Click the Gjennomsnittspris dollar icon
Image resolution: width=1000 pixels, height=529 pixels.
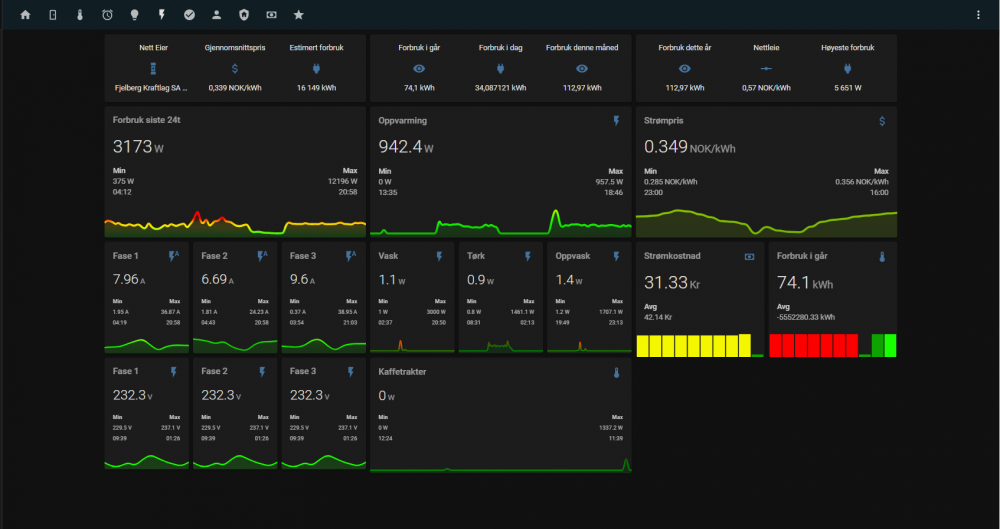pyautogui.click(x=235, y=69)
